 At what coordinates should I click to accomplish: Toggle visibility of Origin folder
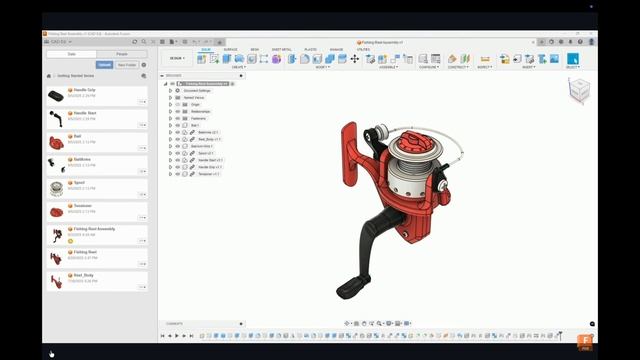pyautogui.click(x=178, y=104)
